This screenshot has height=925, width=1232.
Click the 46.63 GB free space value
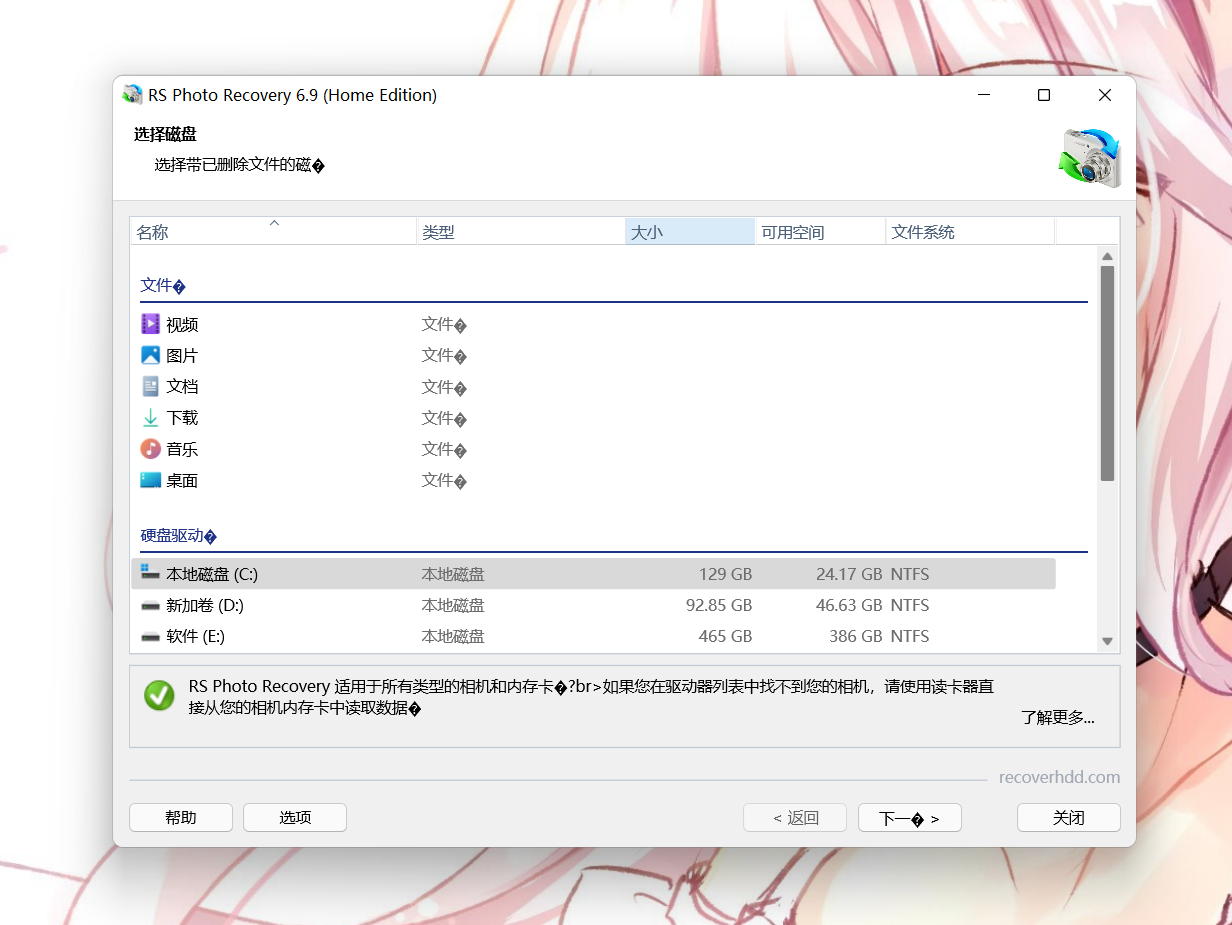click(849, 605)
